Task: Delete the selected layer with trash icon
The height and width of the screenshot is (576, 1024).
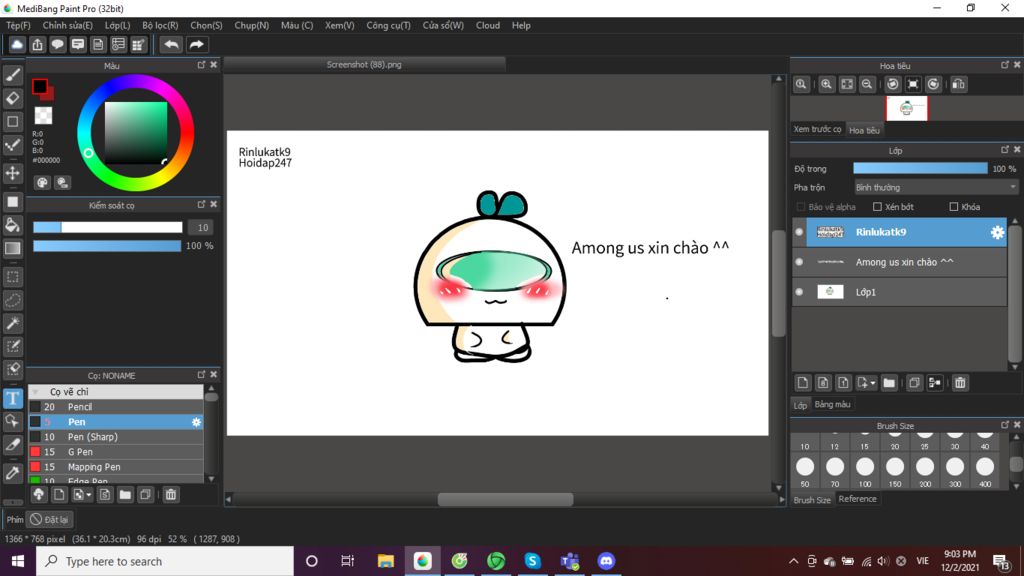Action: (x=959, y=383)
